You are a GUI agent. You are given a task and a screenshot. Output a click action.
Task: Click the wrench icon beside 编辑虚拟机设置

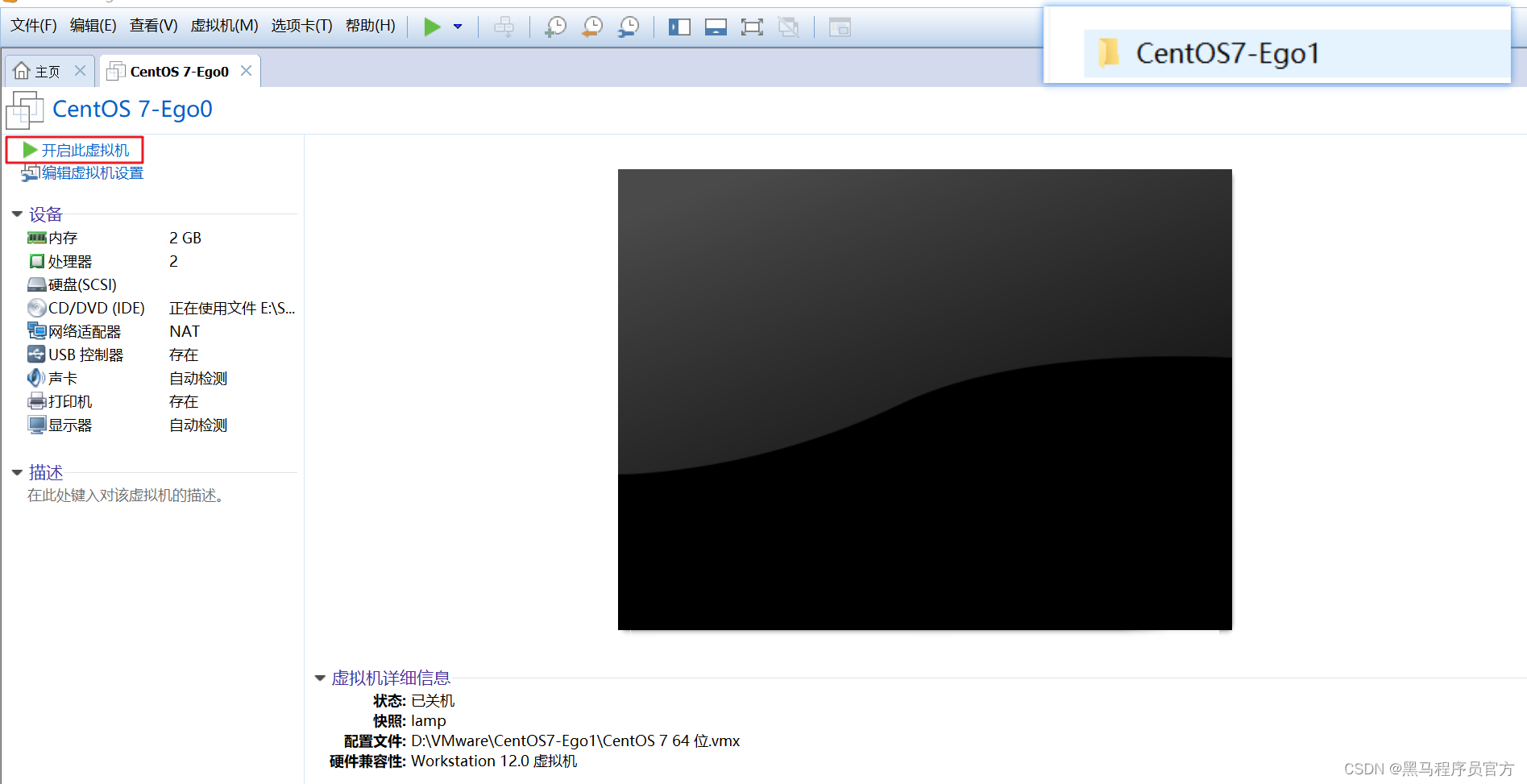[x=31, y=173]
